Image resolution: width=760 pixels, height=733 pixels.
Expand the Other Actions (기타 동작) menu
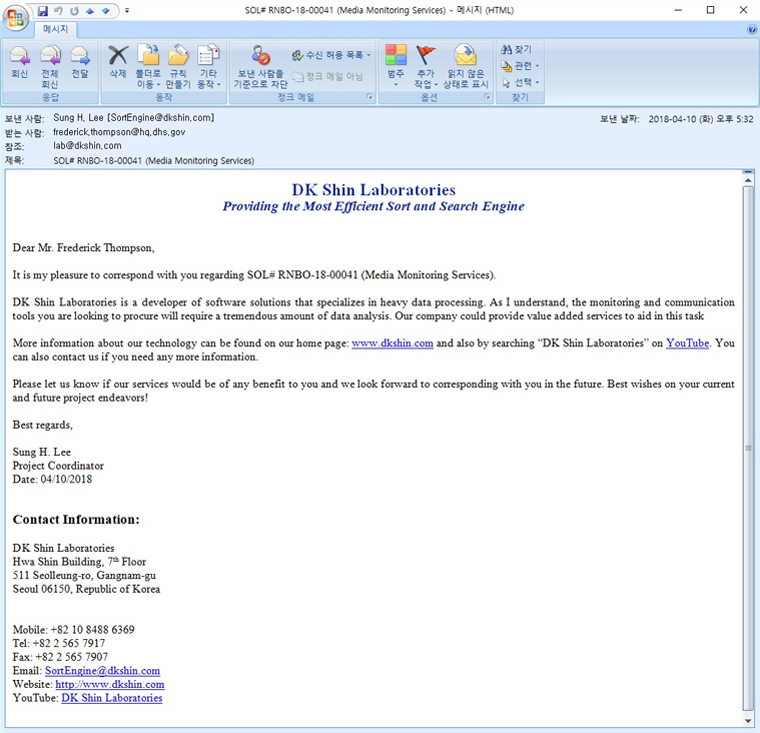(x=208, y=64)
